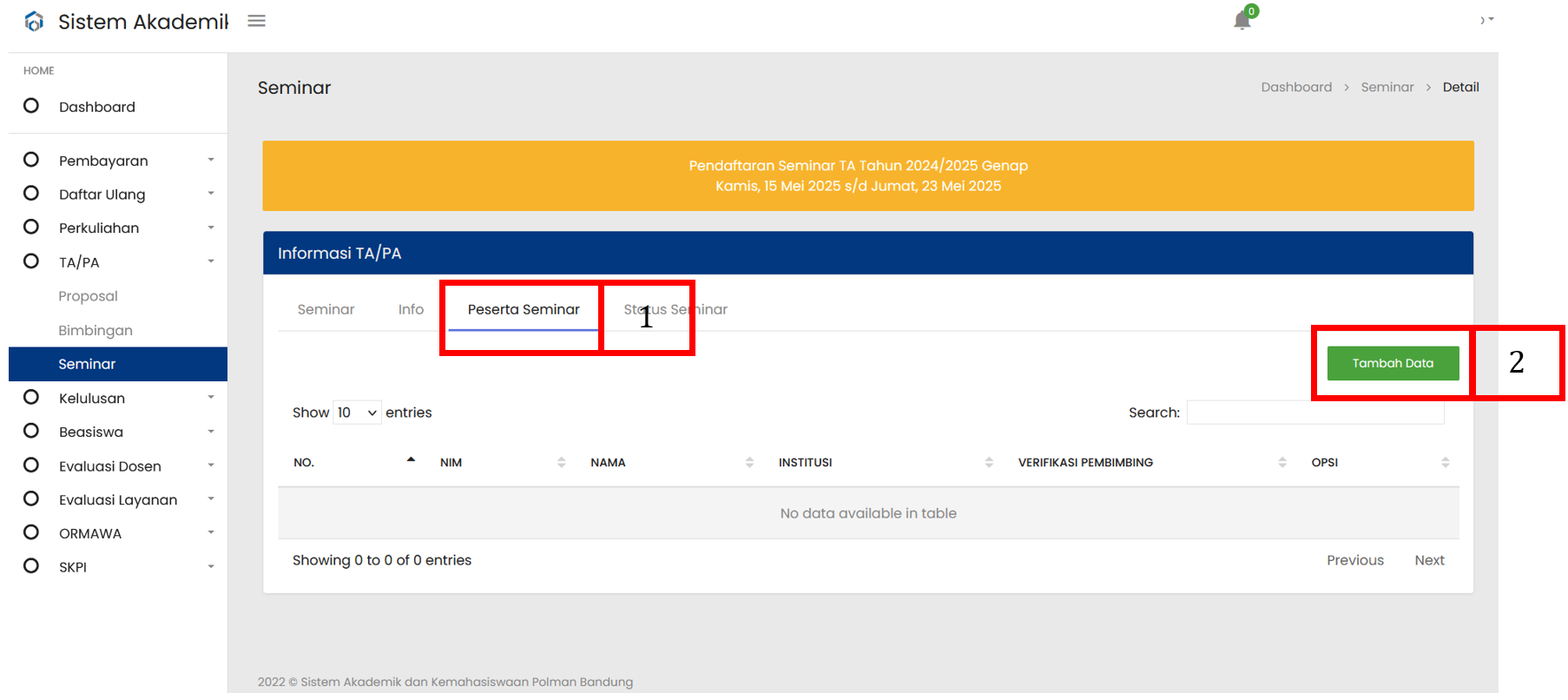Click the Beasiswa circle icon
Viewport: 1568px width, 700px height.
[x=31, y=432]
